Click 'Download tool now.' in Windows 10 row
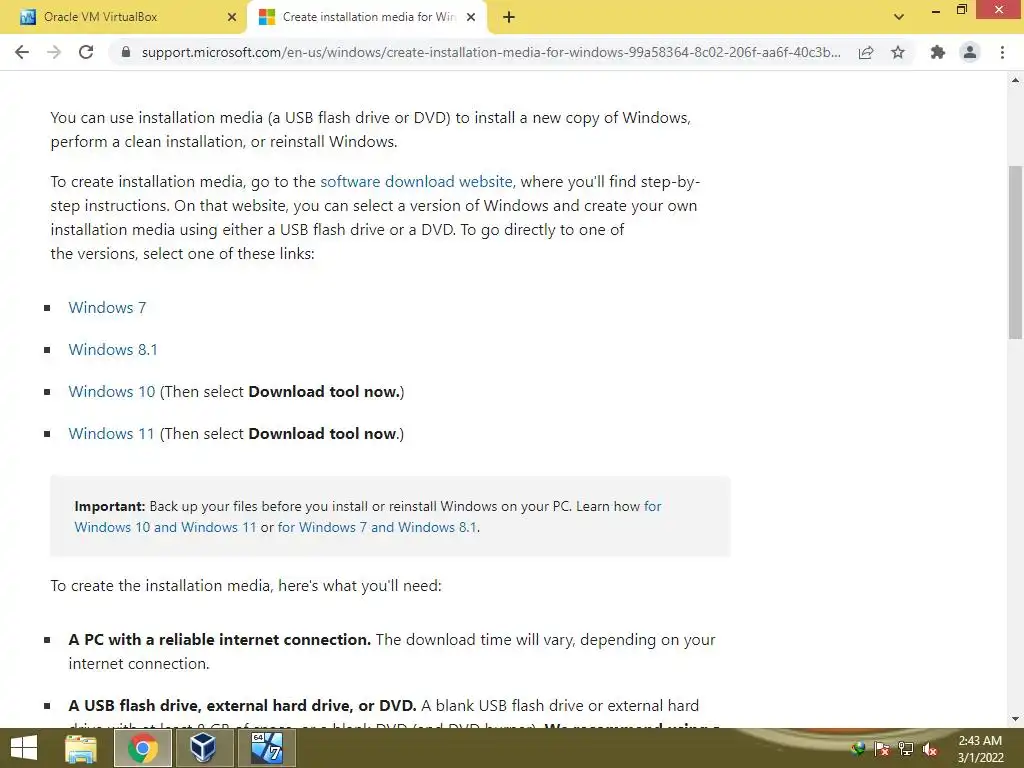Screen dimensions: 1024x768 325,391
